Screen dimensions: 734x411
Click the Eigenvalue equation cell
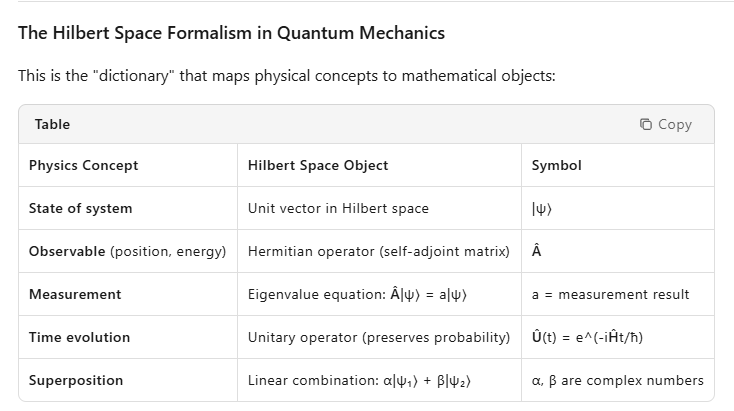click(x=357, y=294)
